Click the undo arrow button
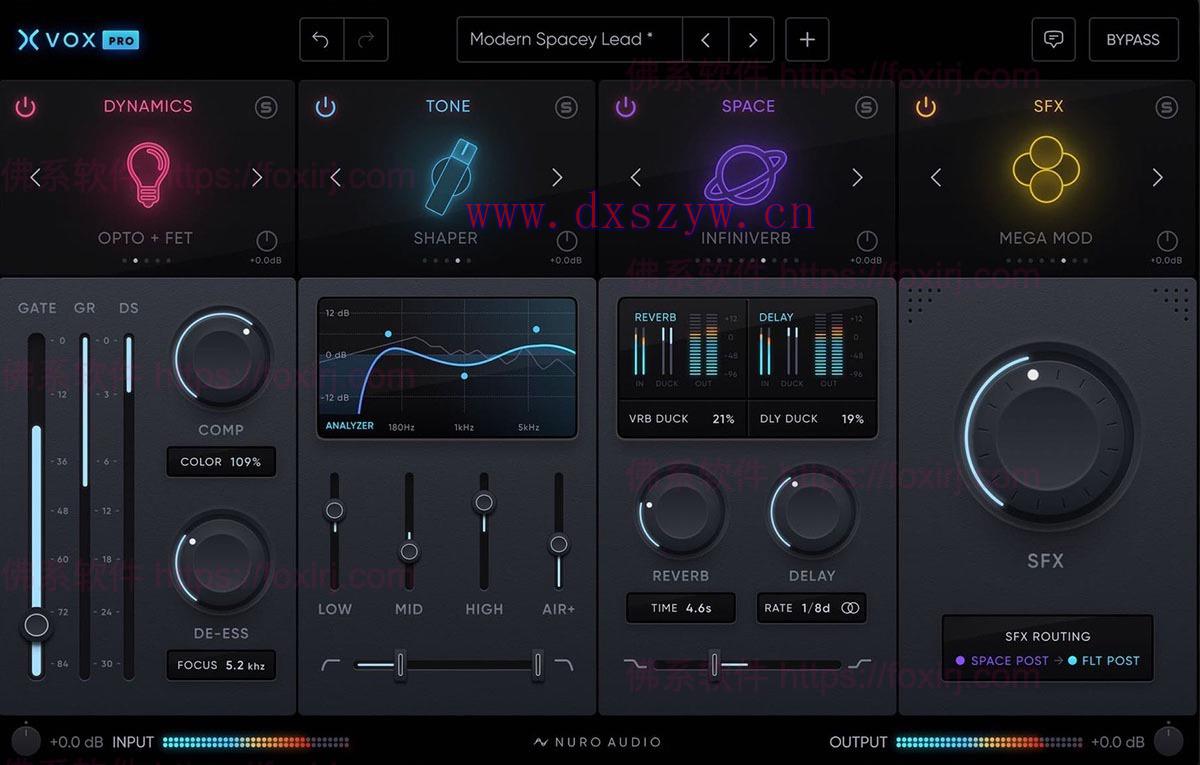Screen dimensions: 1200x765 click(321, 40)
